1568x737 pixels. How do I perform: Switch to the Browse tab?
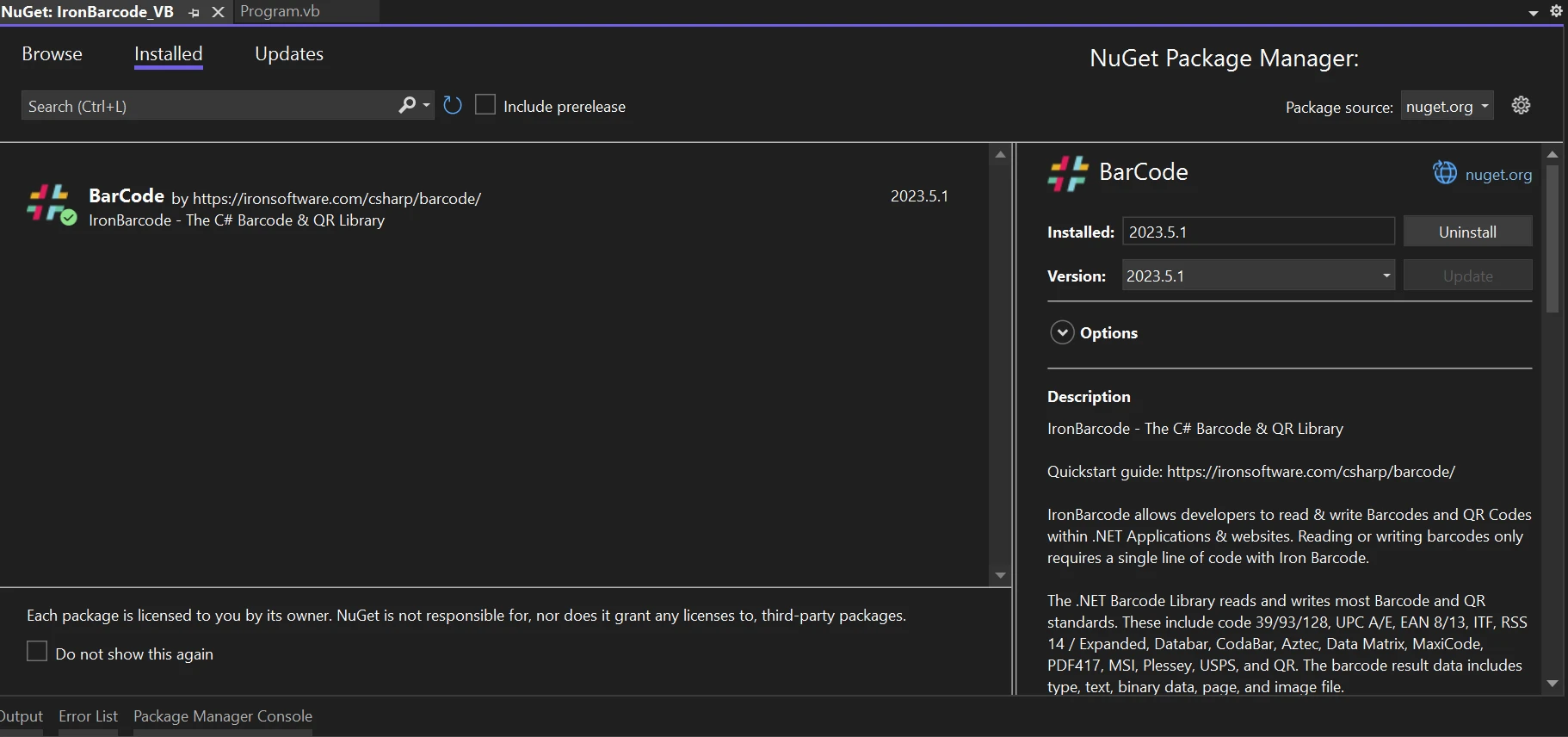(x=52, y=53)
